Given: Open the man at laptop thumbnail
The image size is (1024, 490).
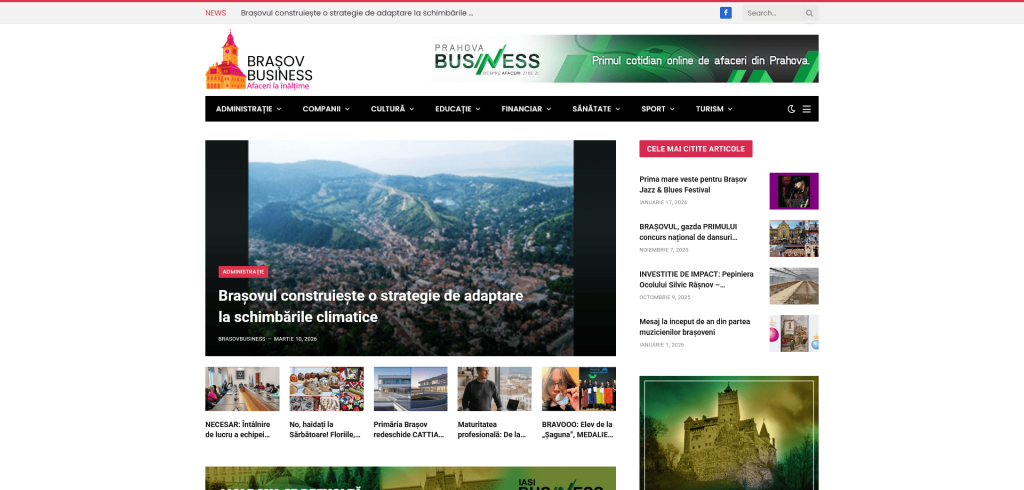Looking at the screenshot, I should click(x=495, y=389).
